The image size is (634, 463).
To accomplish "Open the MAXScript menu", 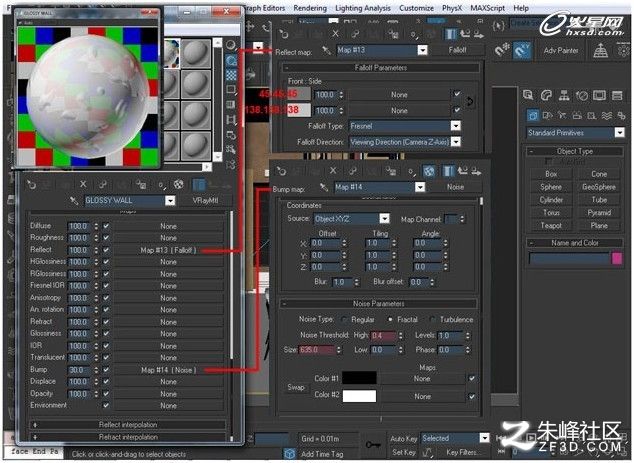I will pos(487,8).
